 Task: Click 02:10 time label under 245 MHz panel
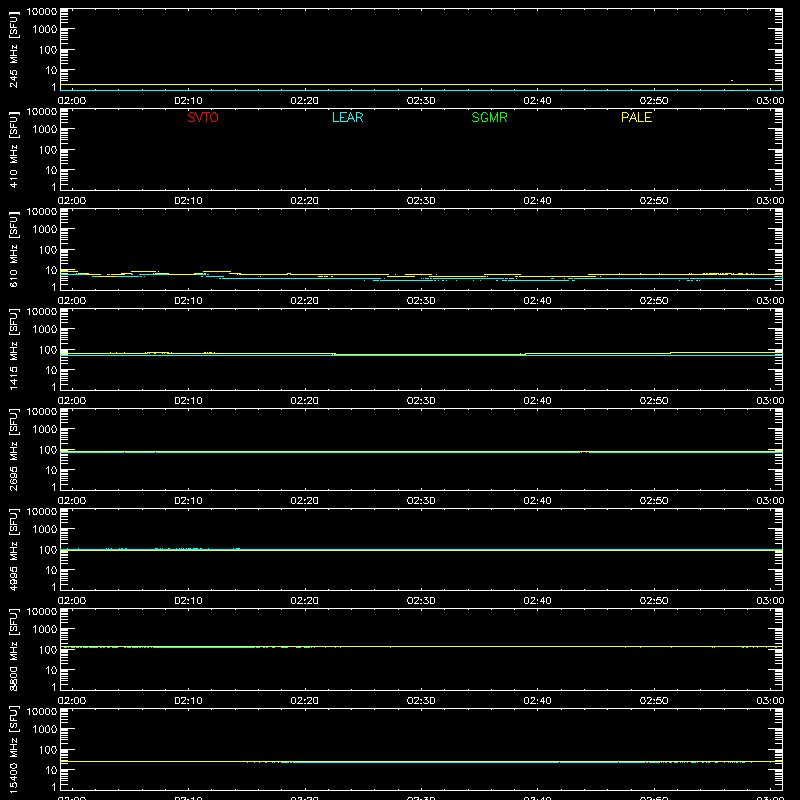point(188,101)
